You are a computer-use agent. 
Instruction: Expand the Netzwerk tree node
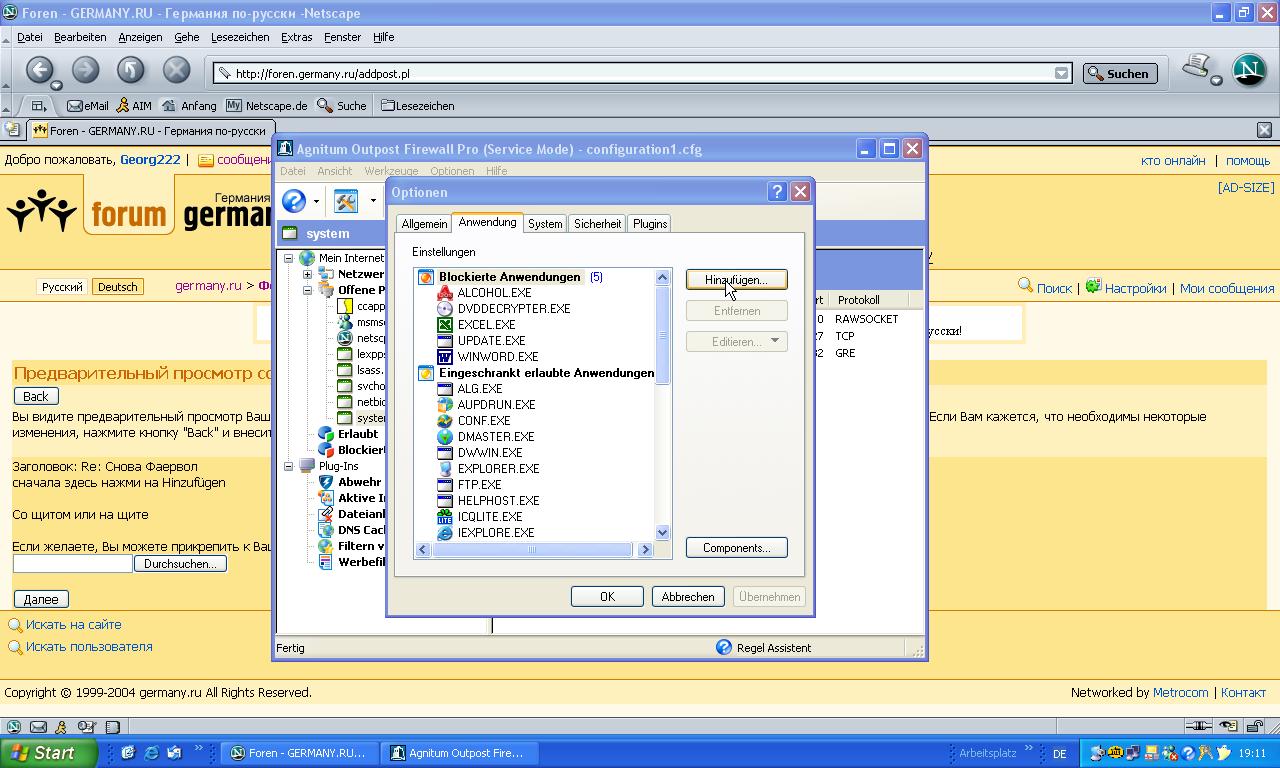pos(308,274)
